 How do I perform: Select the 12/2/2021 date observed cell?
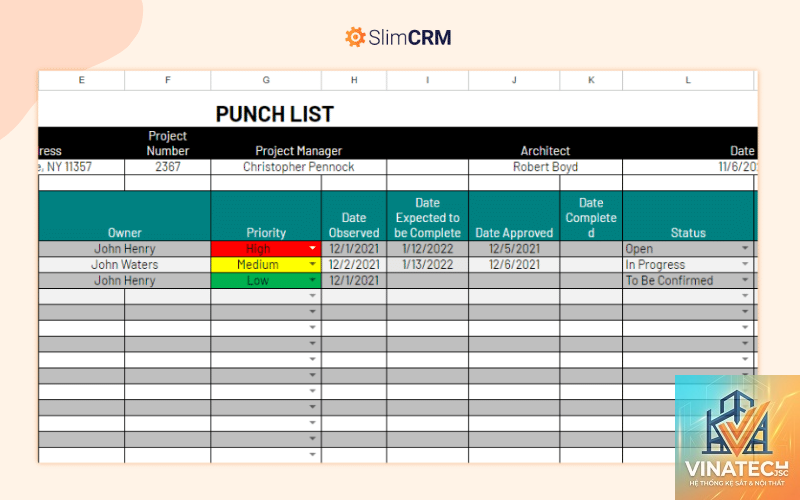[x=354, y=264]
